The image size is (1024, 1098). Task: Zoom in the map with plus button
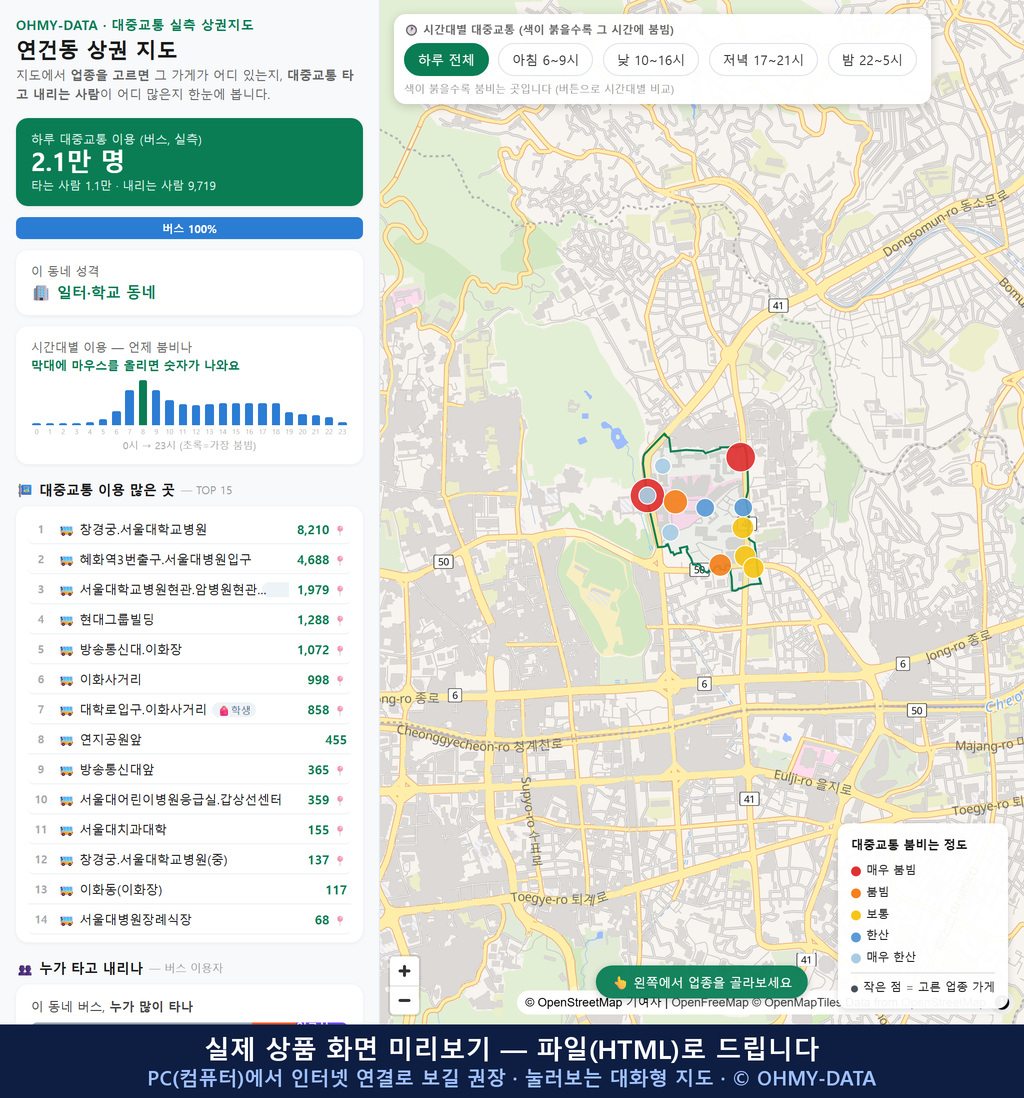404,971
